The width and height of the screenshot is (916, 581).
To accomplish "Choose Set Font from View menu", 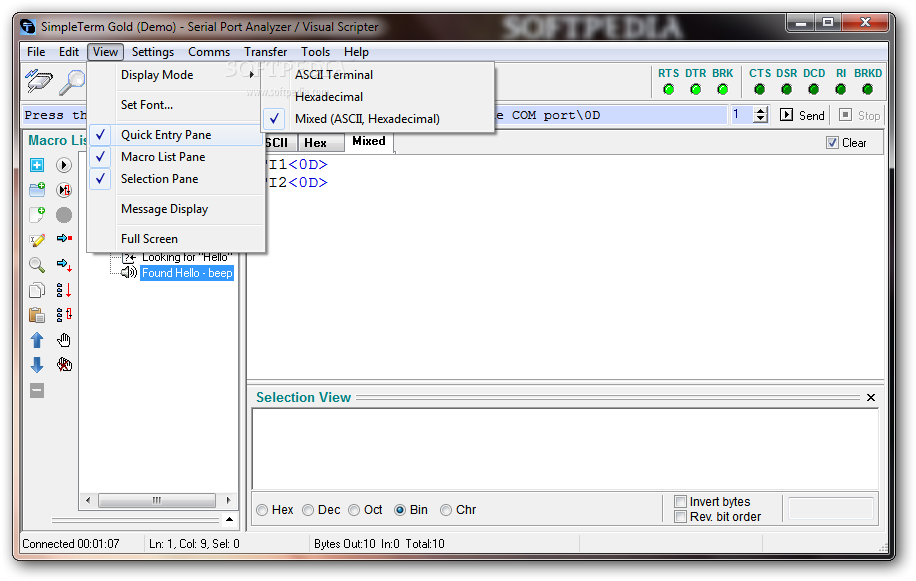I will (x=175, y=105).
